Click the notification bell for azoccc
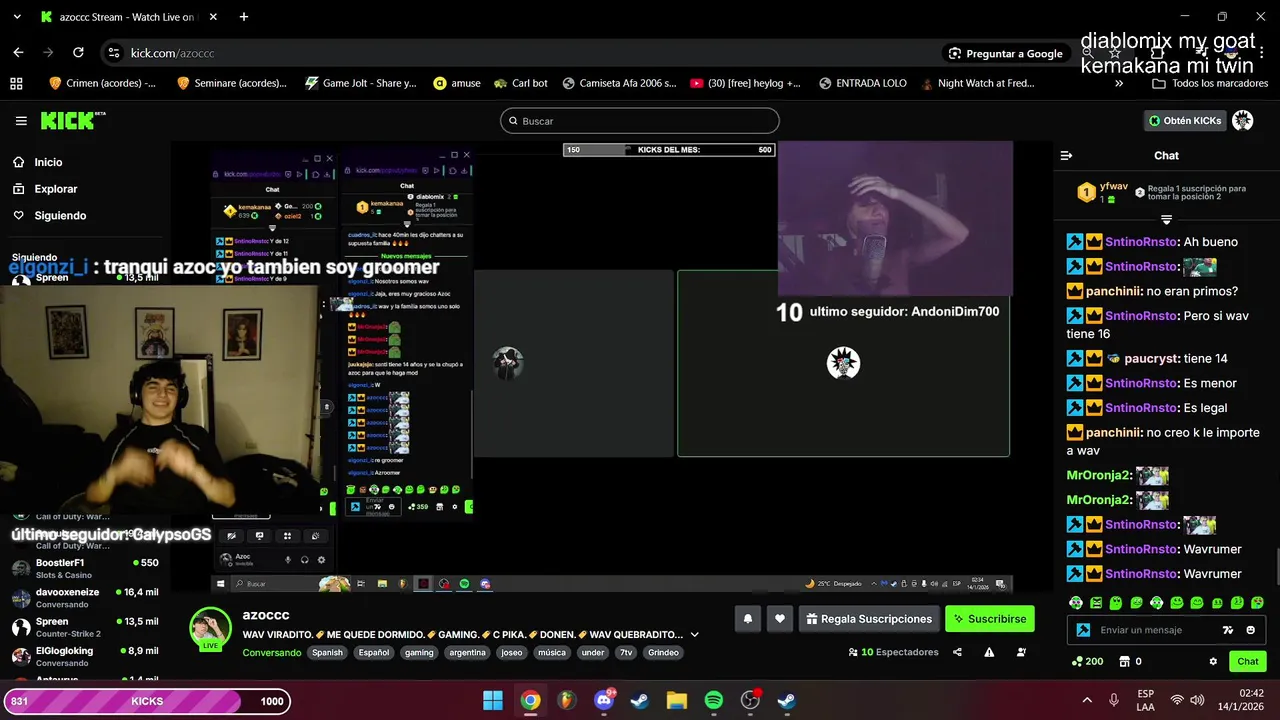The image size is (1280, 720). pos(747,619)
